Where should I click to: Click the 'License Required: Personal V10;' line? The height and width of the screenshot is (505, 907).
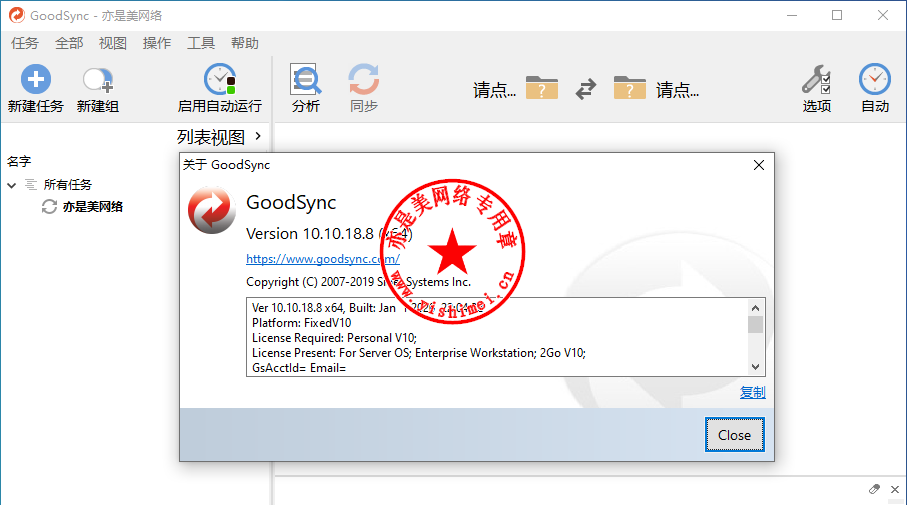(334, 338)
